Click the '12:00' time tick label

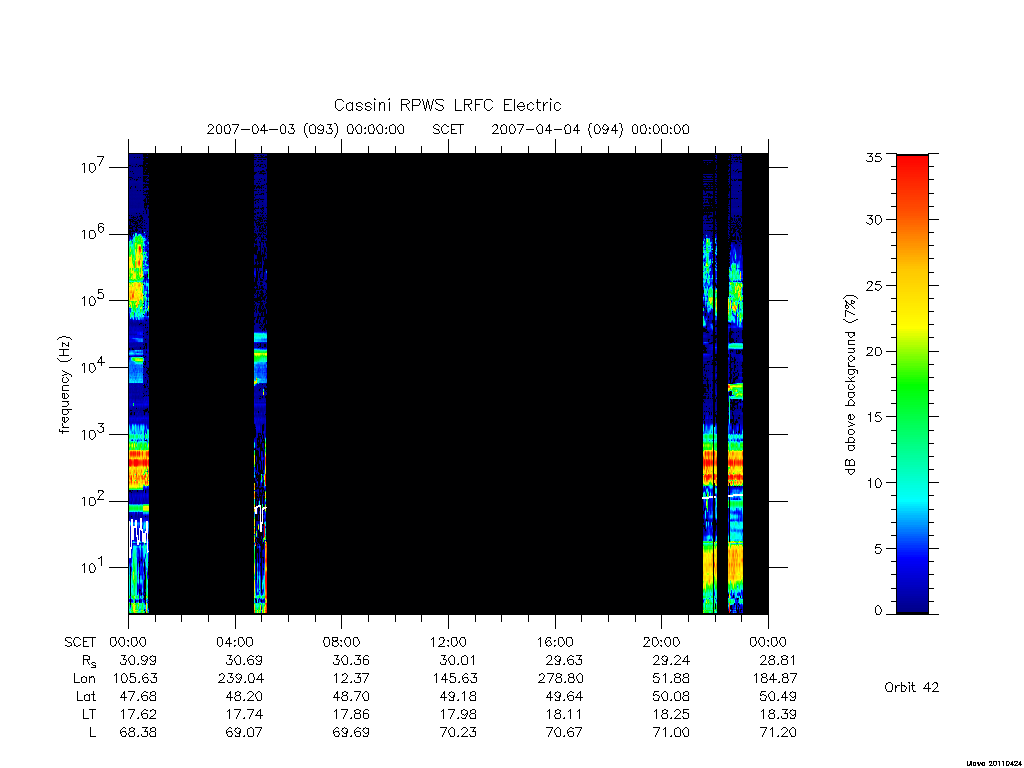click(x=448, y=643)
